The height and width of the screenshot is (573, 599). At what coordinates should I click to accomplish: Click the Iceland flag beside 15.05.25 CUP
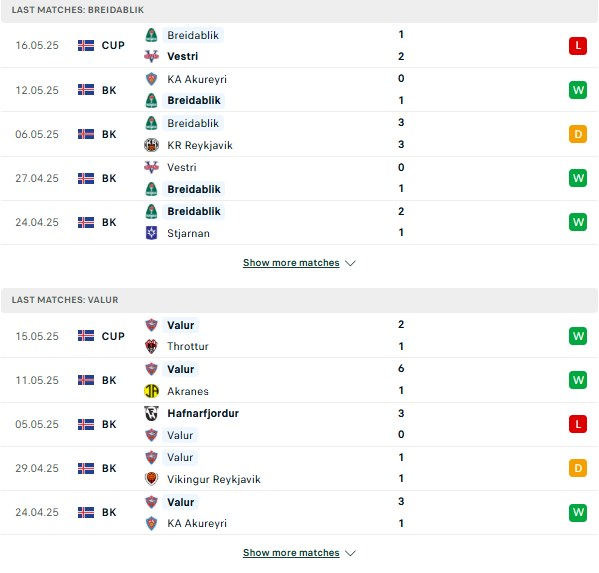point(86,336)
